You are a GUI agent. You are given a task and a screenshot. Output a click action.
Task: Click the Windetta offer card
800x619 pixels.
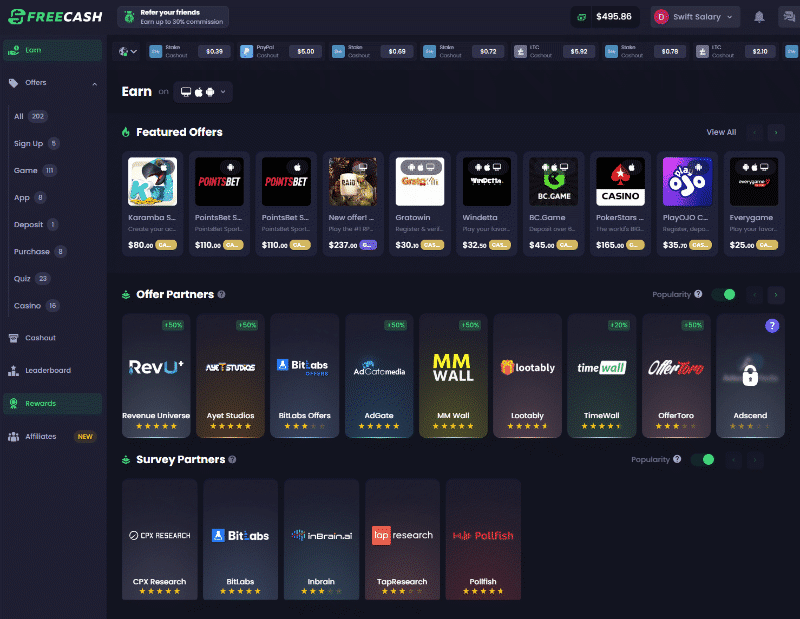coord(487,204)
